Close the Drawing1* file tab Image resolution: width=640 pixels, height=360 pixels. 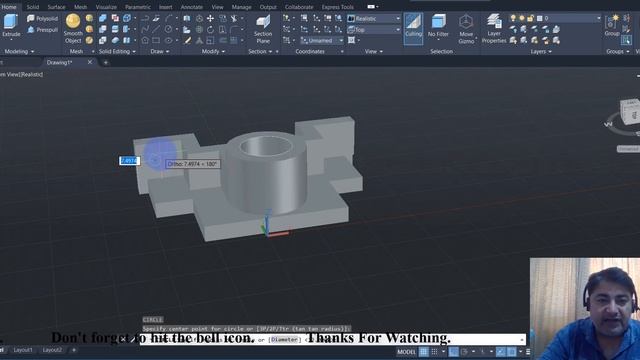click(90, 62)
